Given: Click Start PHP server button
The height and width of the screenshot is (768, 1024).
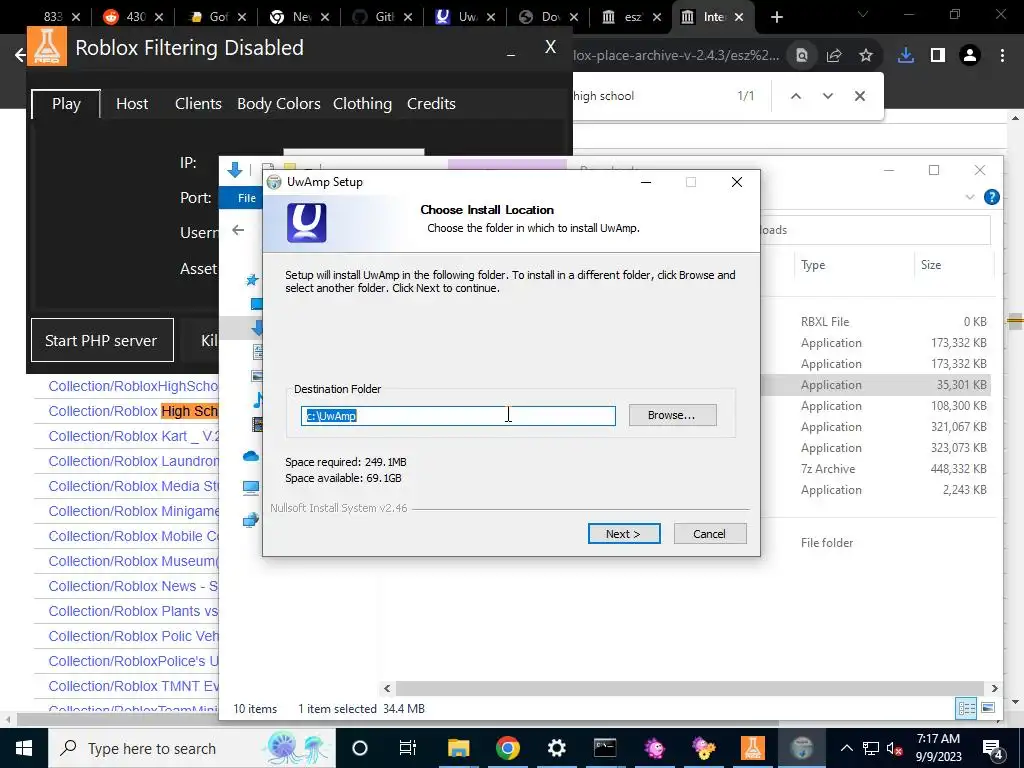Looking at the screenshot, I should (x=102, y=340).
